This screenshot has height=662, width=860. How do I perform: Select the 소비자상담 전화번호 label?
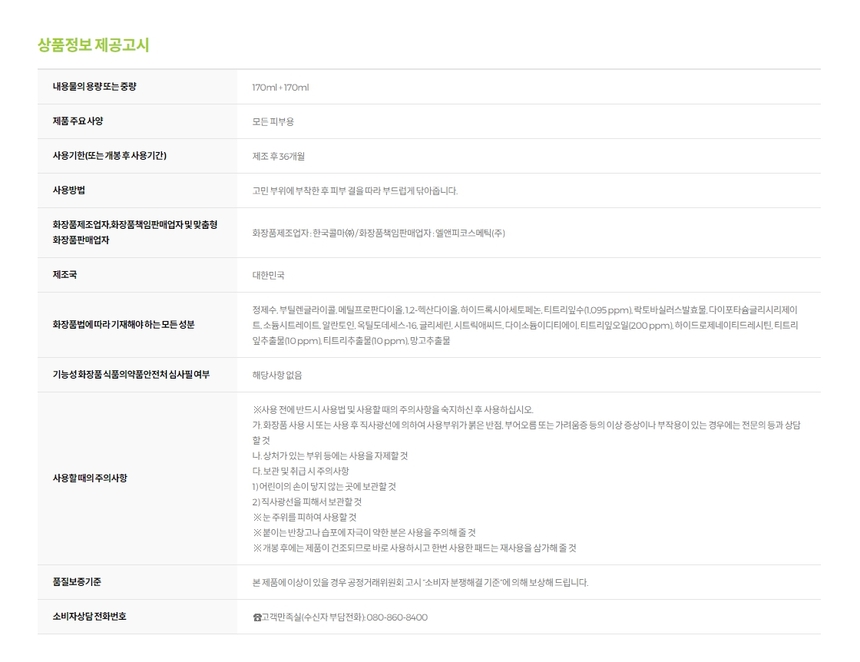[89, 617]
